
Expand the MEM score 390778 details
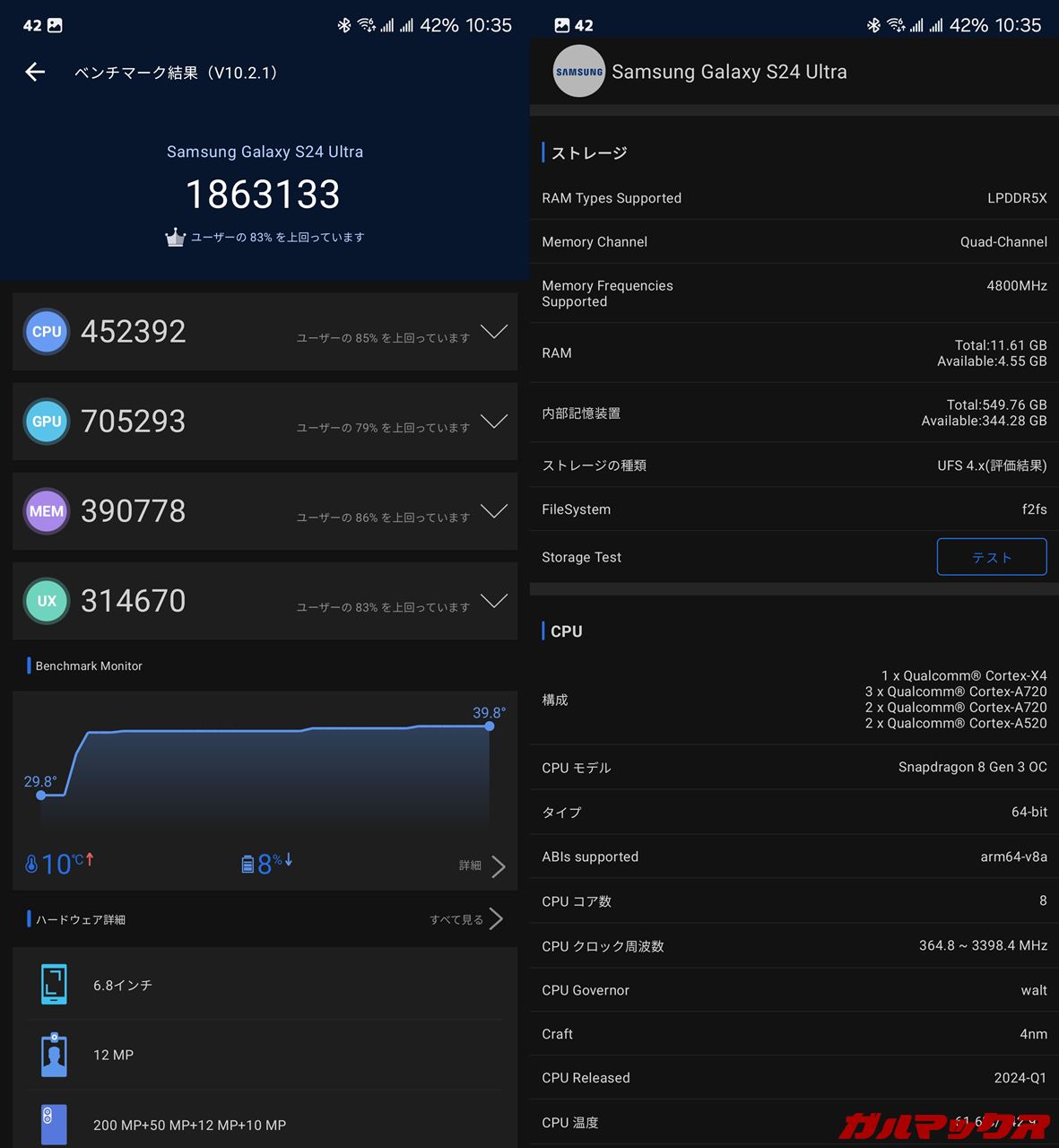tap(494, 511)
